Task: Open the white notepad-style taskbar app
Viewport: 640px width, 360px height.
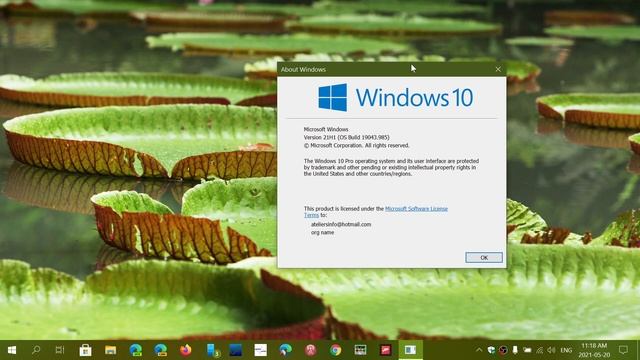Action: pos(260,350)
